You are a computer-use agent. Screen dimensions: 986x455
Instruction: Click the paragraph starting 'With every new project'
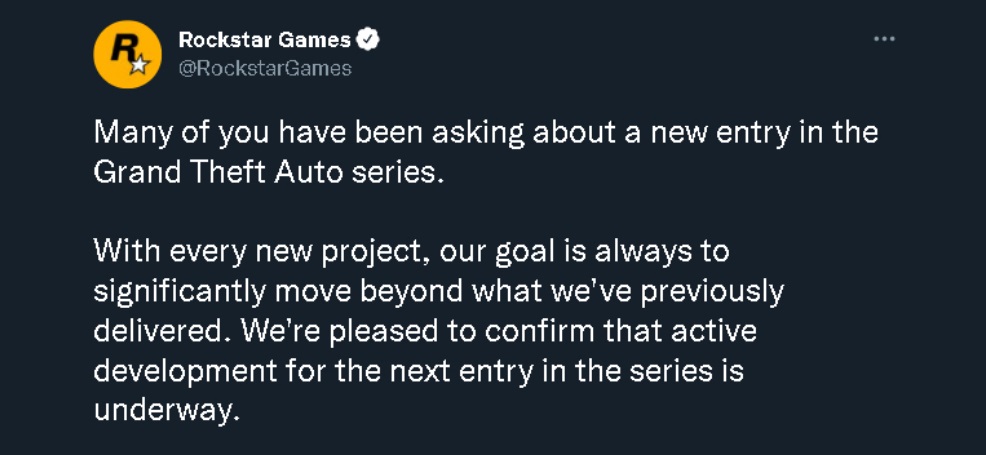tap(438, 331)
